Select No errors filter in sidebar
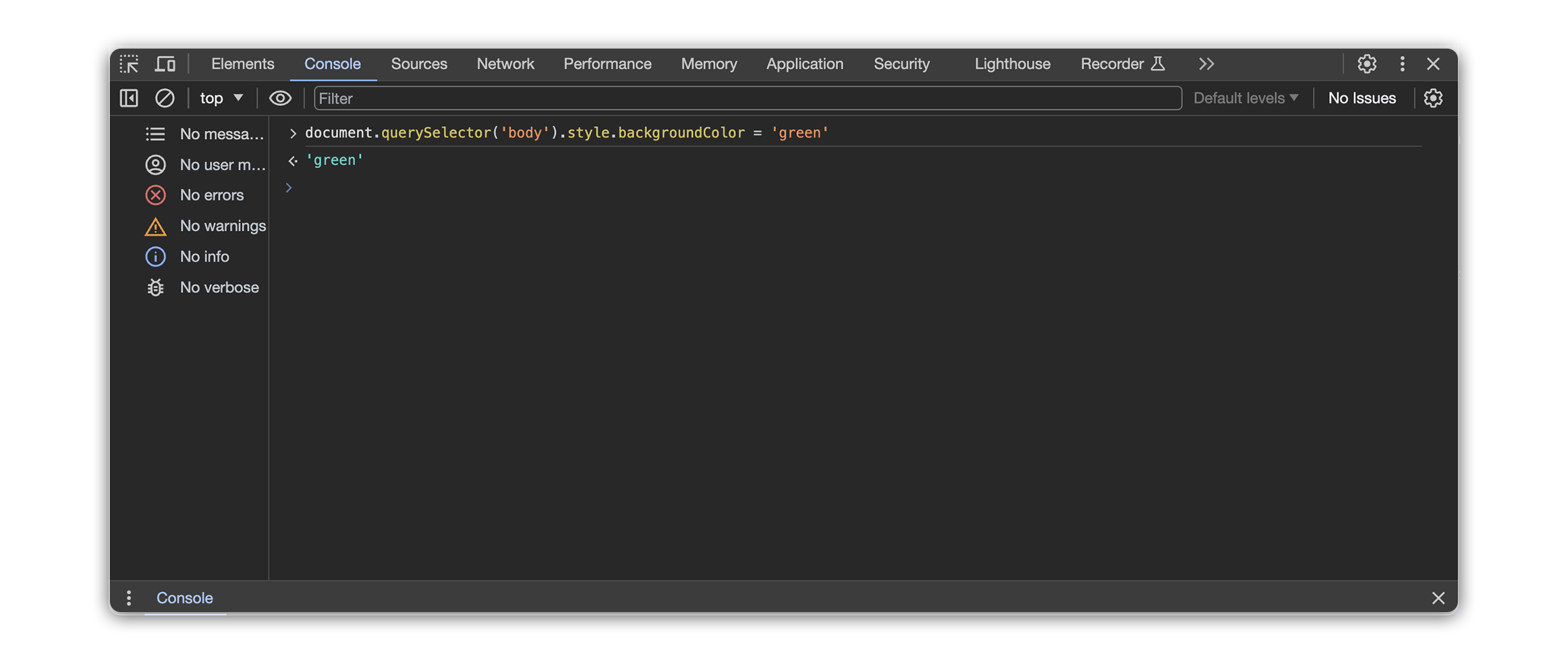The width and height of the screenshot is (1568, 660). [x=211, y=195]
